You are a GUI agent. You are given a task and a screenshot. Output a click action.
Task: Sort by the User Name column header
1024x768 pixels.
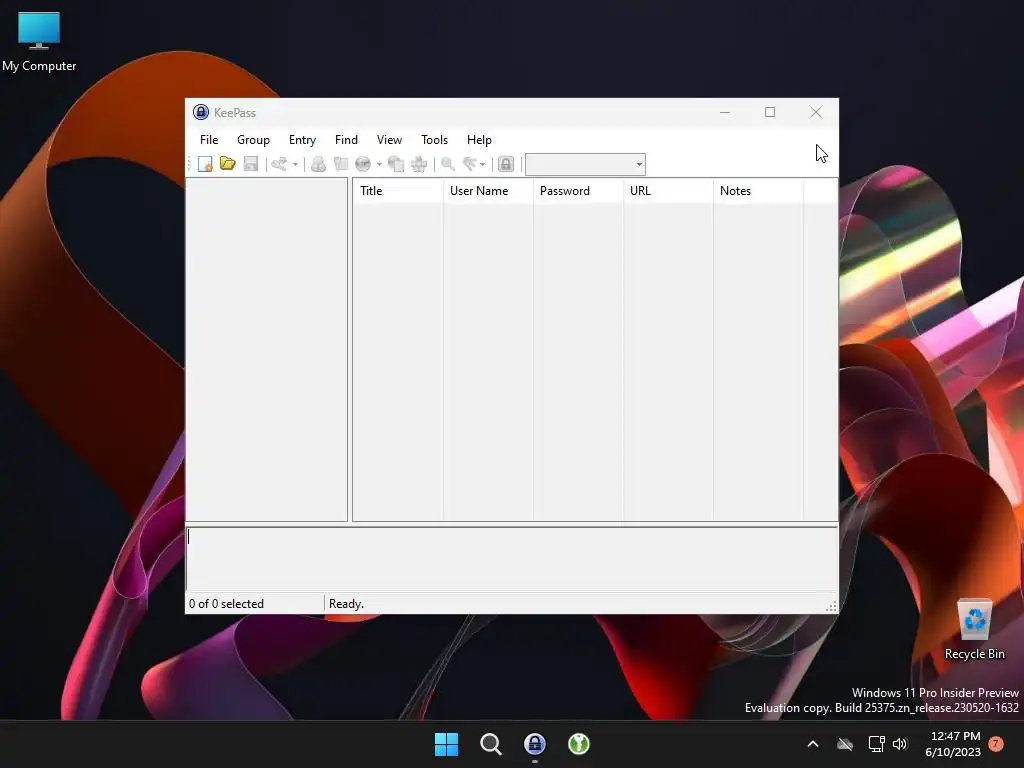pos(488,191)
